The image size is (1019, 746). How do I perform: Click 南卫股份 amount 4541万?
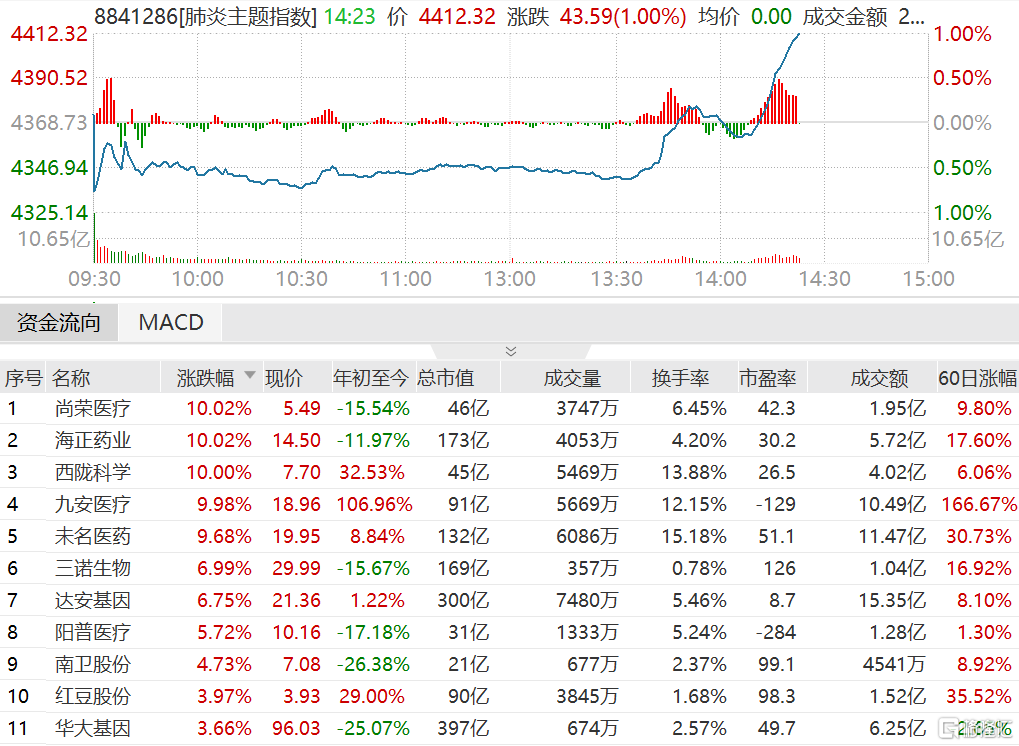[x=894, y=665]
